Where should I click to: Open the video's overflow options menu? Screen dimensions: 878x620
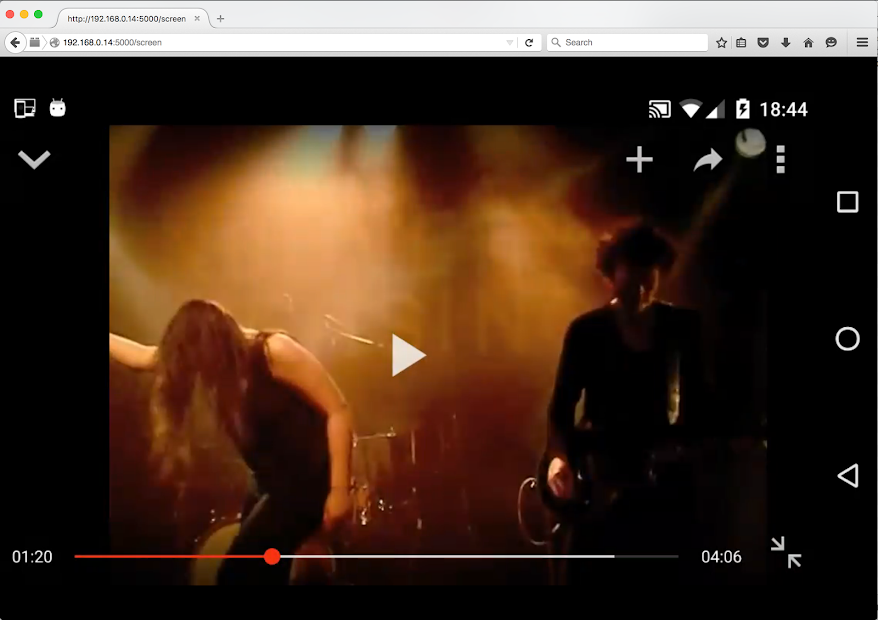pyautogui.click(x=780, y=159)
